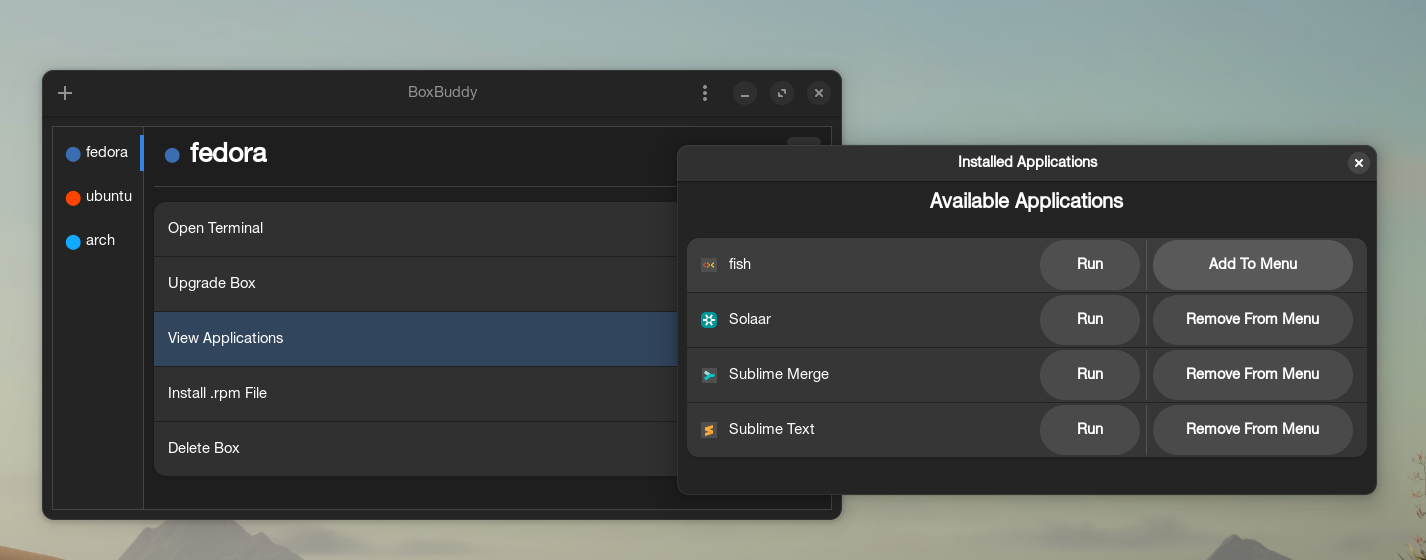Click the Delete Box row

(x=416, y=449)
